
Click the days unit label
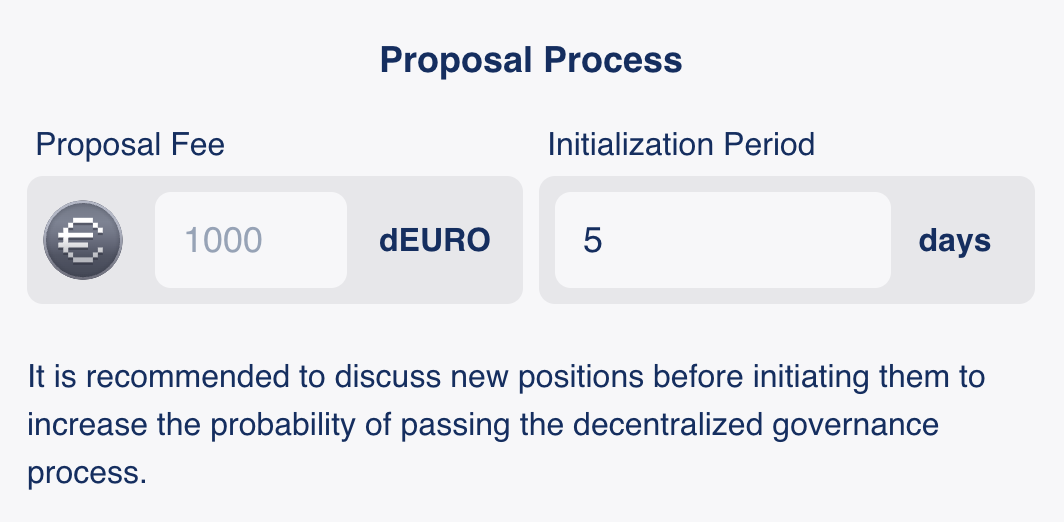[955, 241]
